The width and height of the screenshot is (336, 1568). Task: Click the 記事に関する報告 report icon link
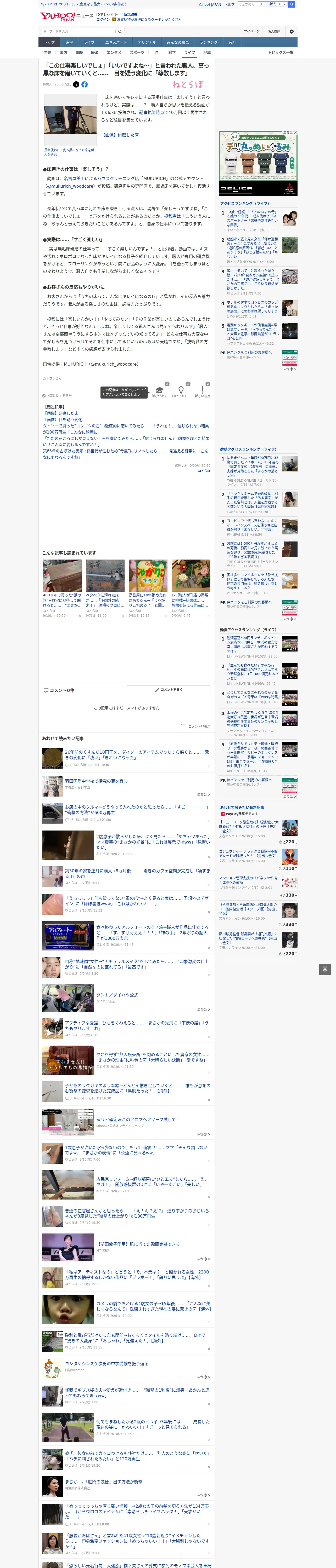(x=57, y=396)
